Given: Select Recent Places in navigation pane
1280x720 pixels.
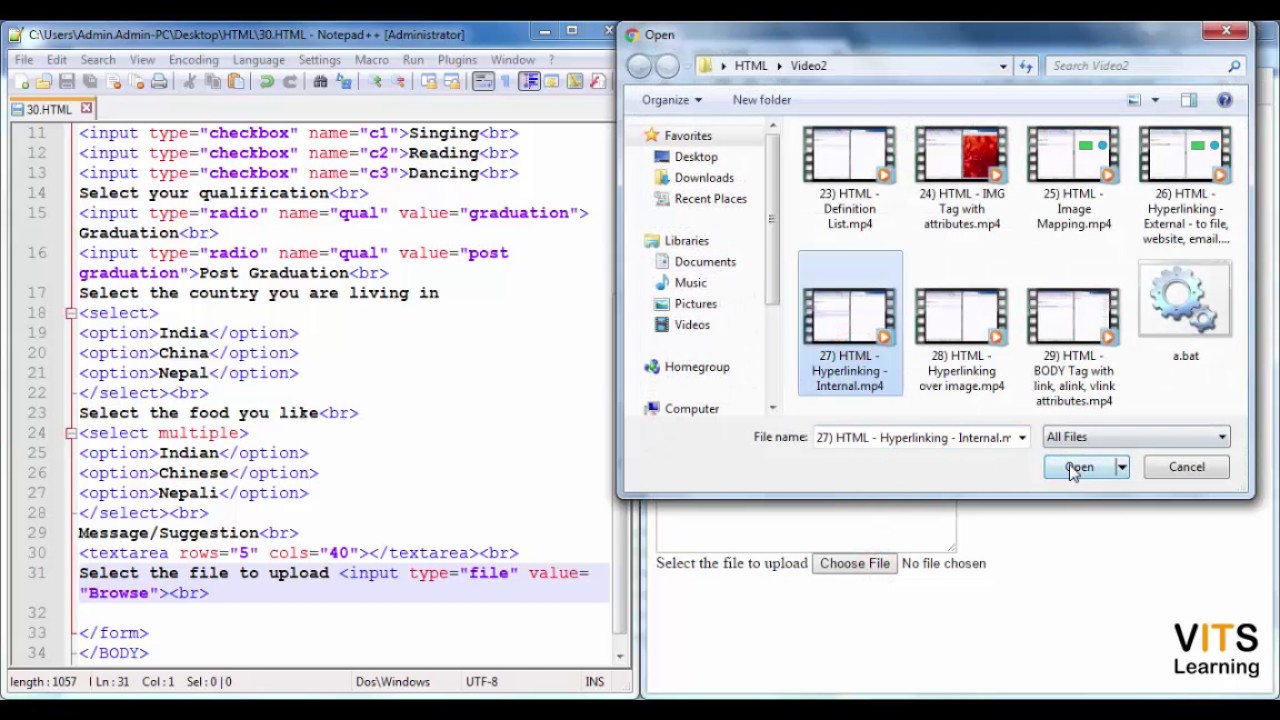Looking at the screenshot, I should click(x=700, y=199).
